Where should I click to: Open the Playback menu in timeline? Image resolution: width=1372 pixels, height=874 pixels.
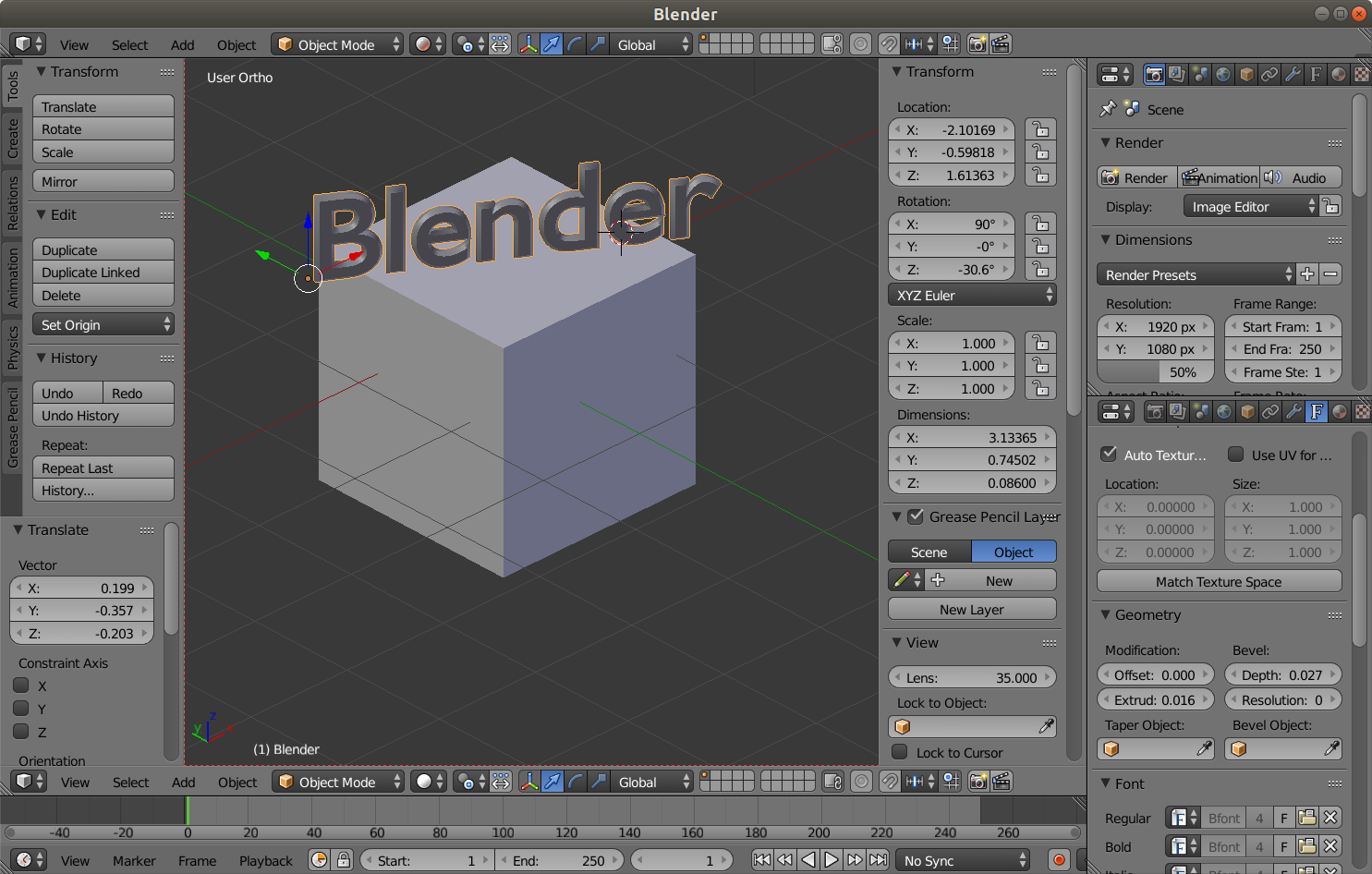tap(266, 861)
